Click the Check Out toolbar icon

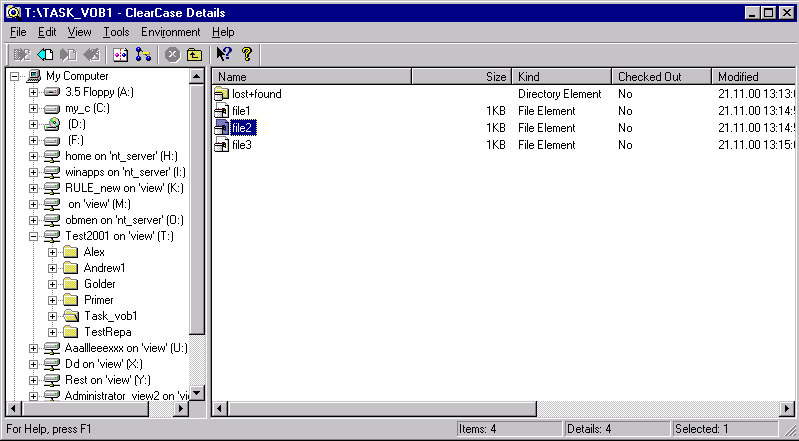point(45,55)
